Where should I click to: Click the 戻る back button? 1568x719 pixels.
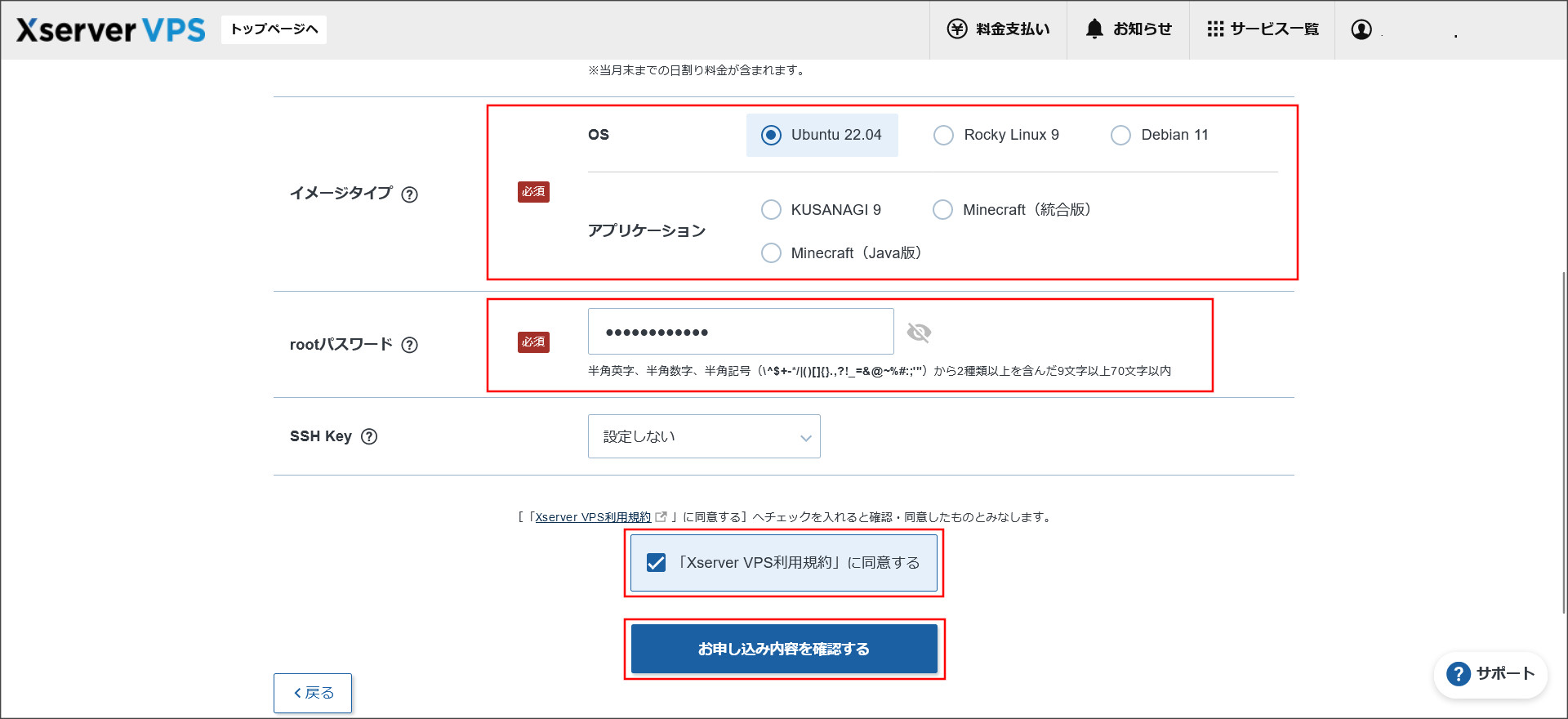313,693
